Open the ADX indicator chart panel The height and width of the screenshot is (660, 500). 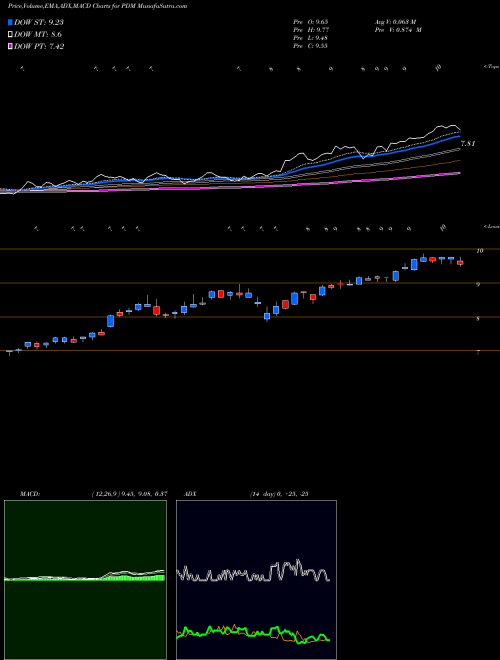click(x=256, y=580)
